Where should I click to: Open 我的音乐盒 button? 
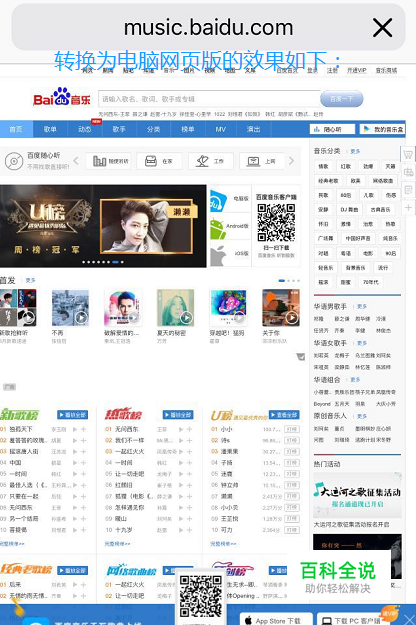pos(383,129)
